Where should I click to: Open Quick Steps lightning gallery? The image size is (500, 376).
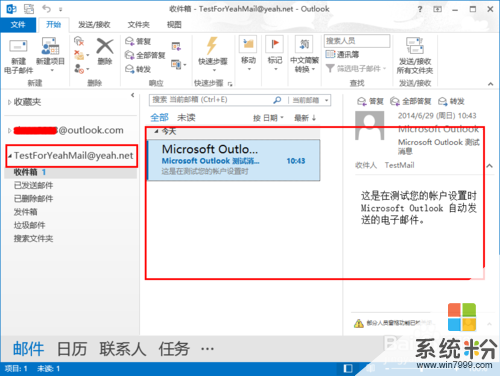tap(213, 54)
